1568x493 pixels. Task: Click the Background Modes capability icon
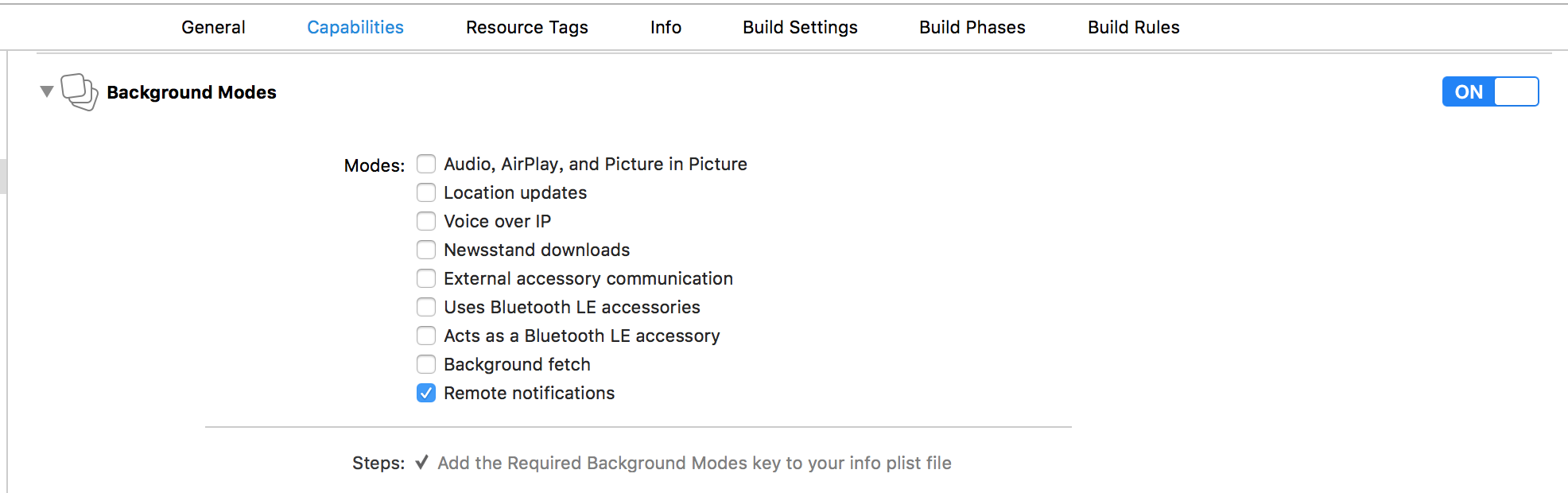(x=79, y=92)
